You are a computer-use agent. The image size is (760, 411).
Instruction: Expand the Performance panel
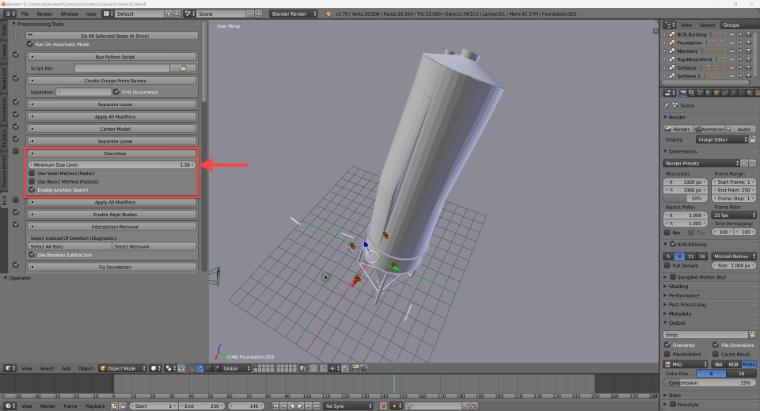(684, 295)
